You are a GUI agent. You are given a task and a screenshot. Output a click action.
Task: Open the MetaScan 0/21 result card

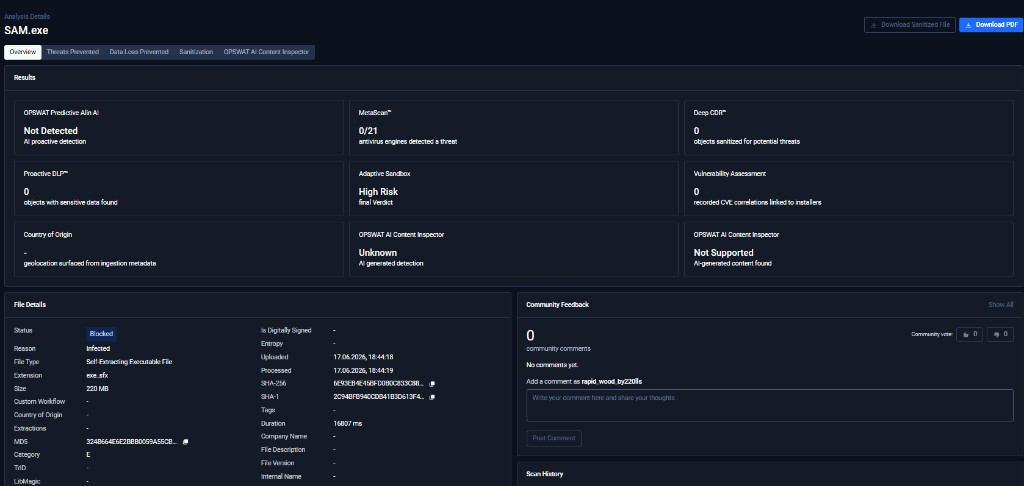click(514, 128)
